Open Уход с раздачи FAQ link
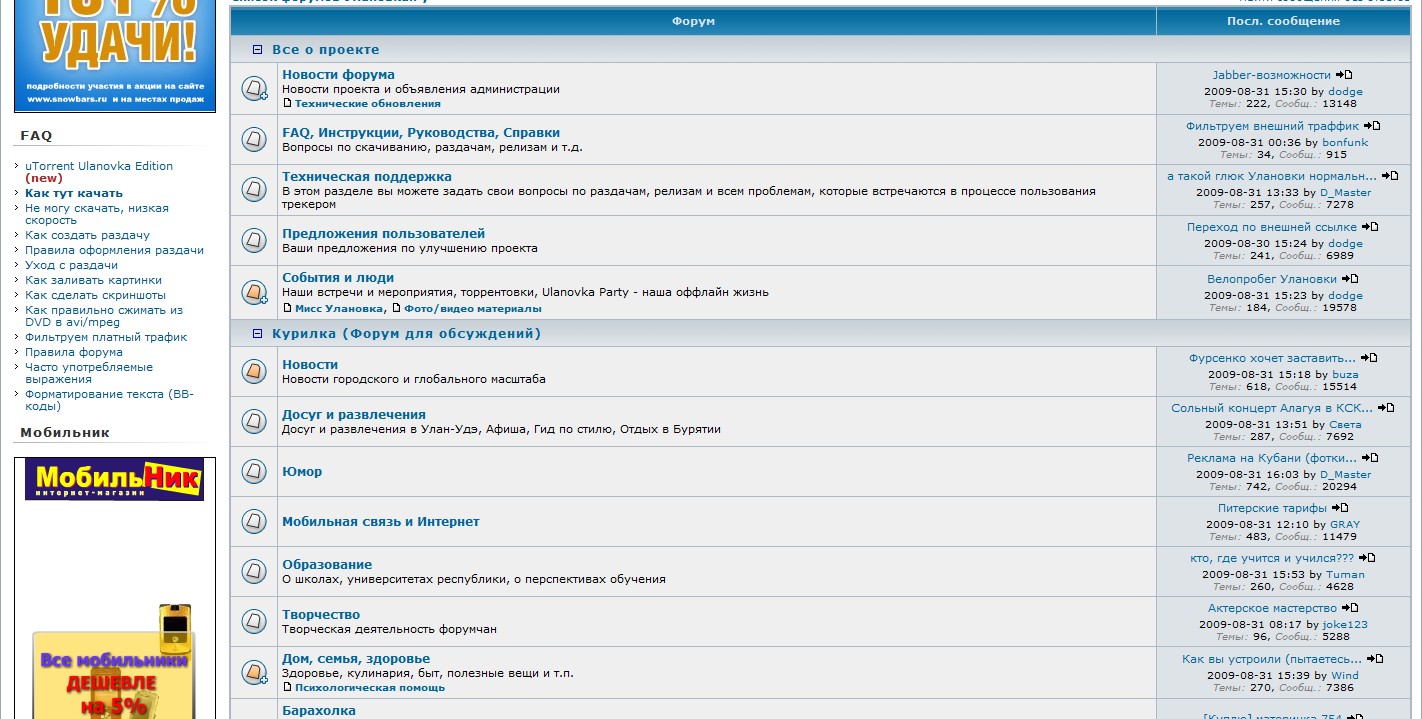Image resolution: width=1422 pixels, height=719 pixels. click(x=71, y=265)
